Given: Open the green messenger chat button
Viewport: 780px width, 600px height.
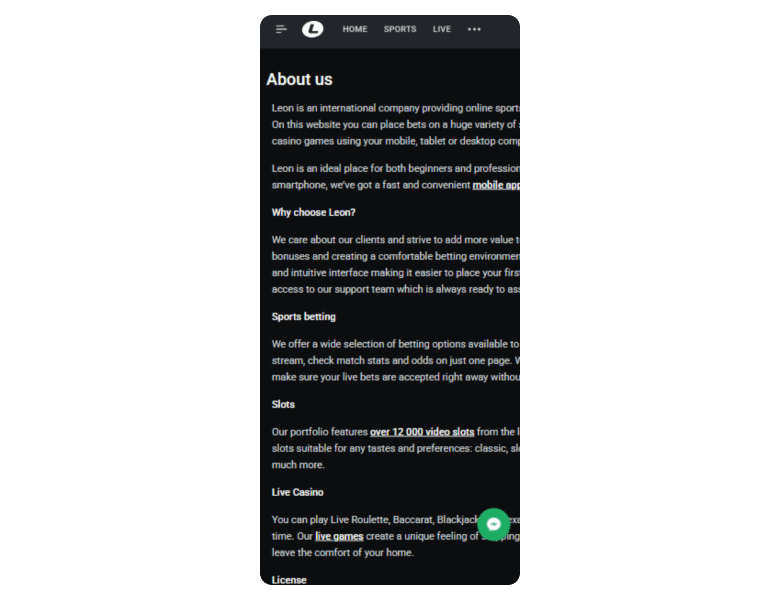Looking at the screenshot, I should (493, 524).
